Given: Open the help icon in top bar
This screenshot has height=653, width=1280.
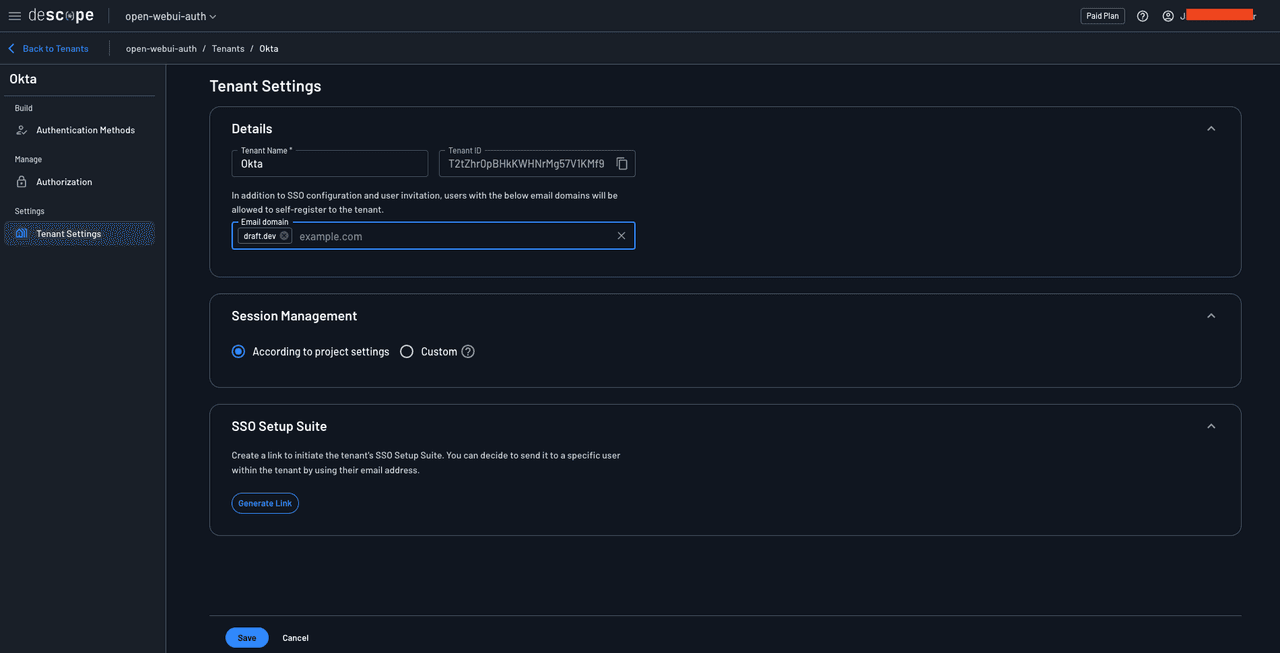Looking at the screenshot, I should click(1142, 16).
